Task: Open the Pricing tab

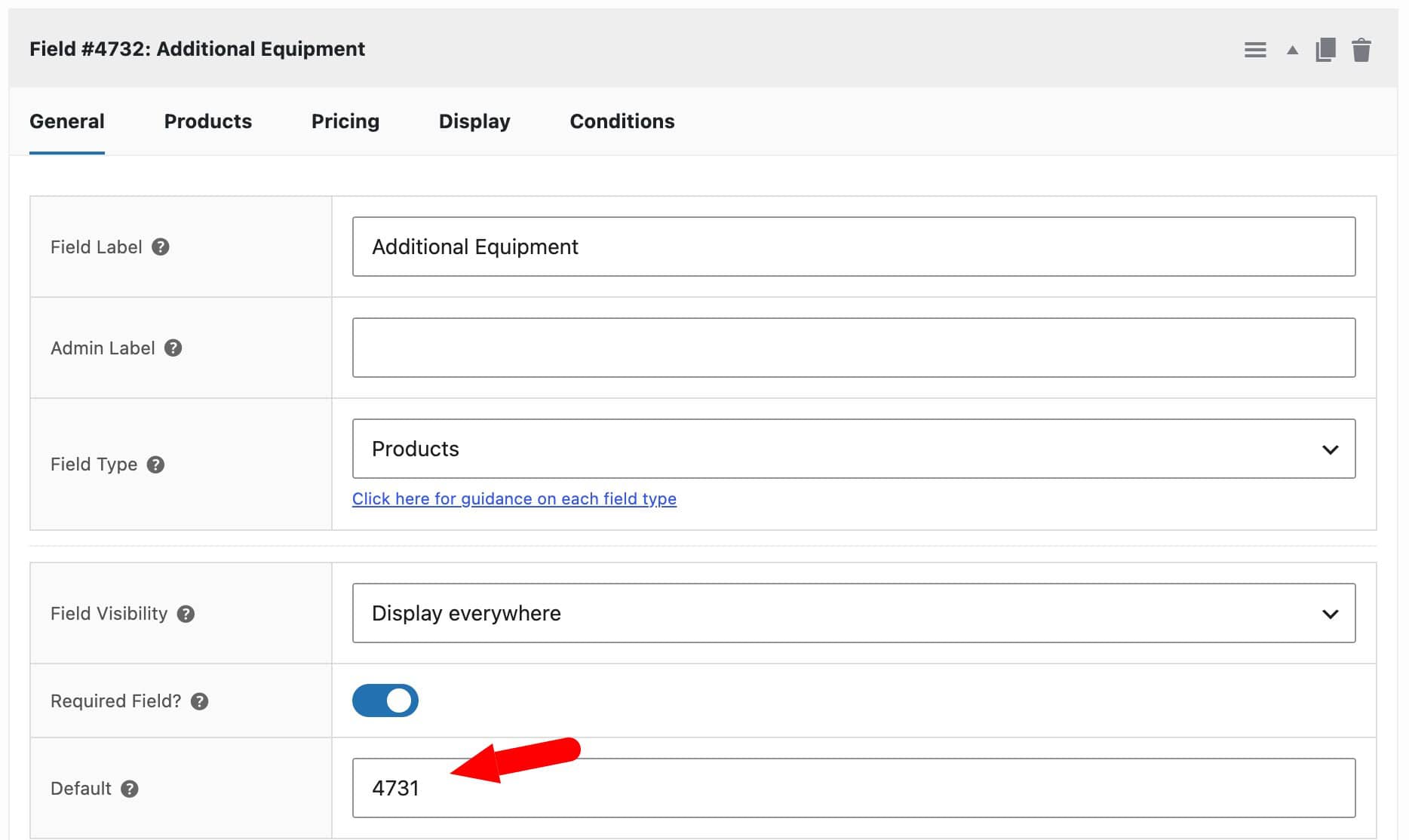Action: [345, 121]
